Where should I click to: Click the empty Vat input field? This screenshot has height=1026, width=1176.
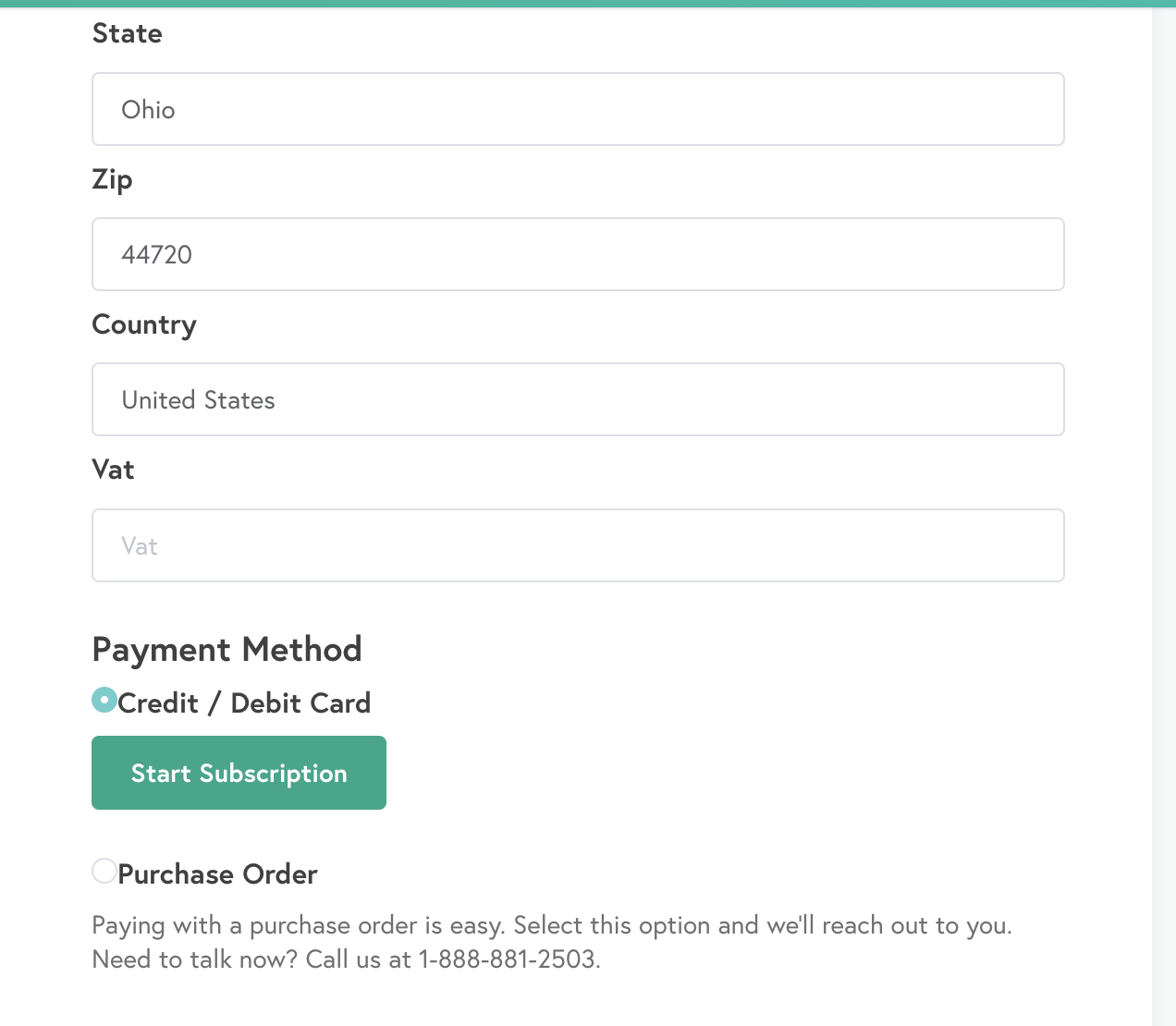pos(578,545)
